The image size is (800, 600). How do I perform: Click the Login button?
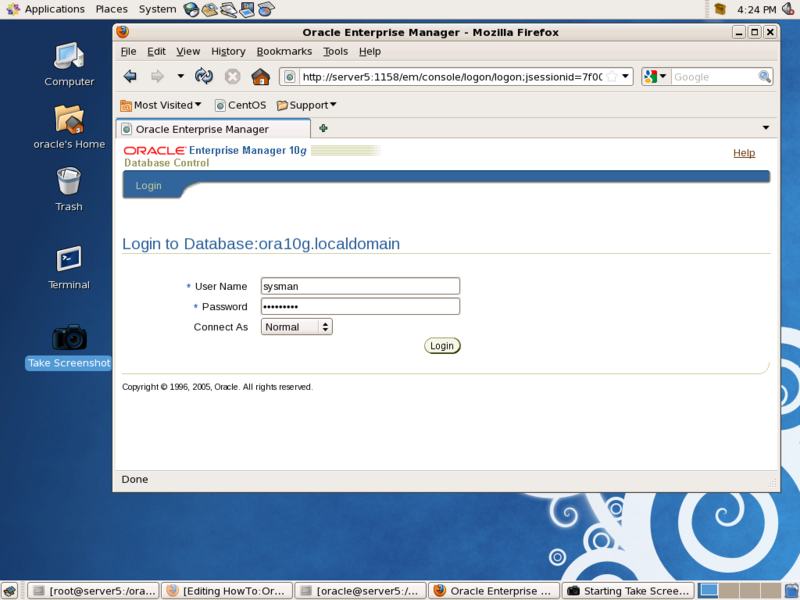point(442,346)
